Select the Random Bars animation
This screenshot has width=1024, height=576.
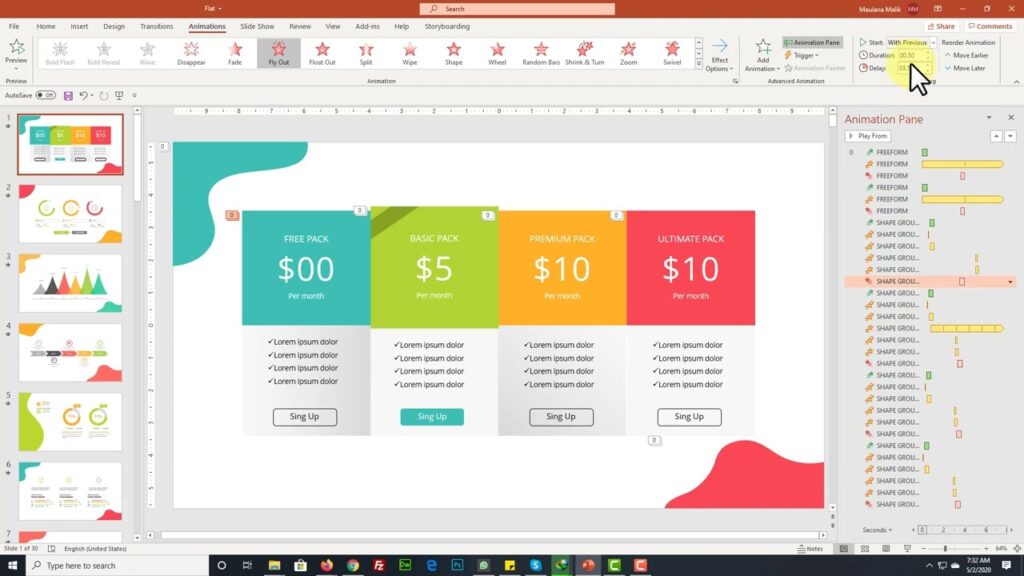[x=541, y=53]
